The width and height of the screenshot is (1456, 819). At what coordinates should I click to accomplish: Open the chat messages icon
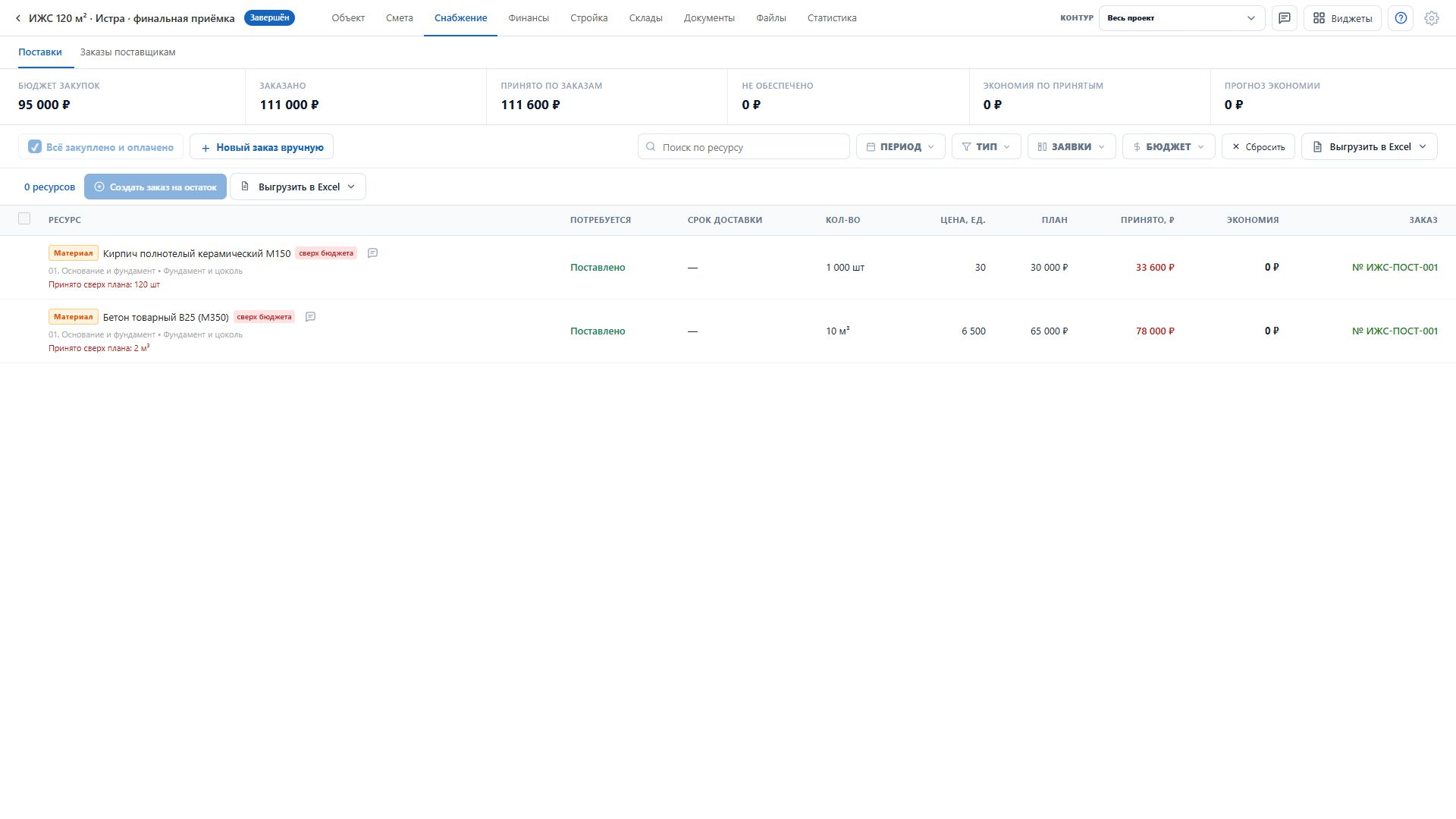pyautogui.click(x=1285, y=18)
